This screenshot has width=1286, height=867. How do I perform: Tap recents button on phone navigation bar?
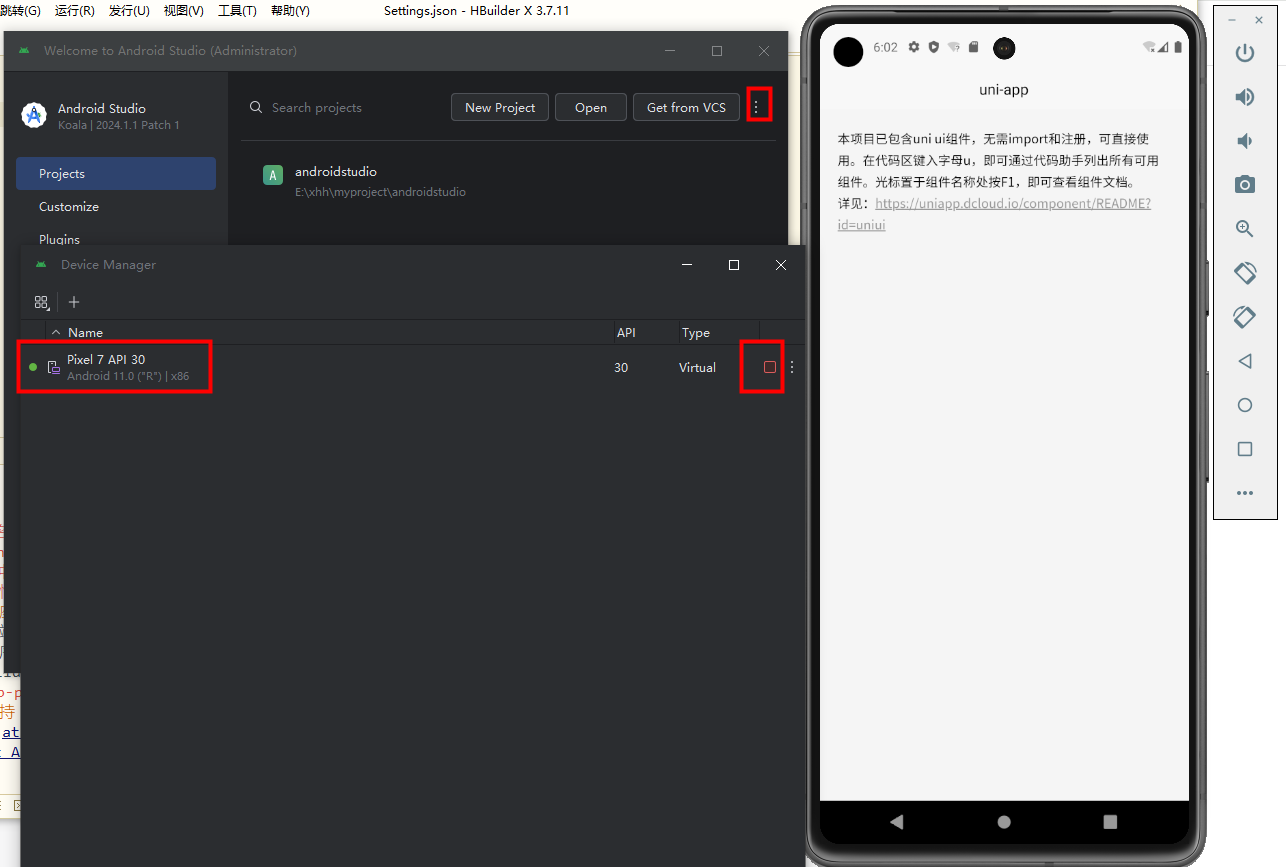pos(1110,822)
